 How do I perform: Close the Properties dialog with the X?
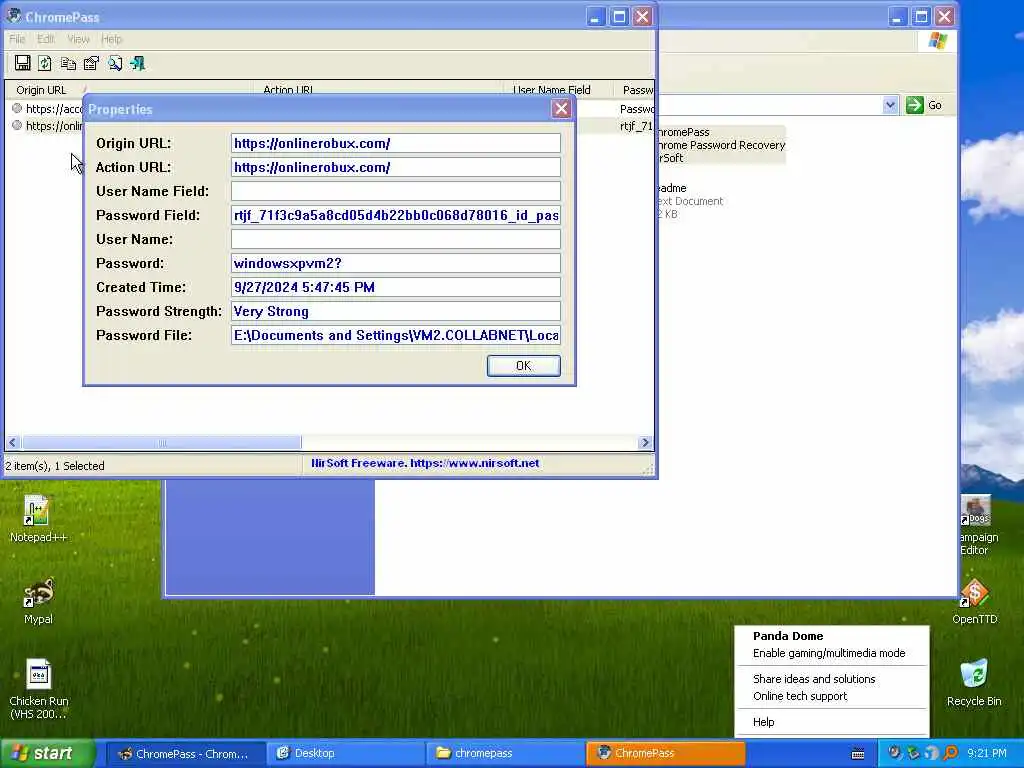pos(561,109)
